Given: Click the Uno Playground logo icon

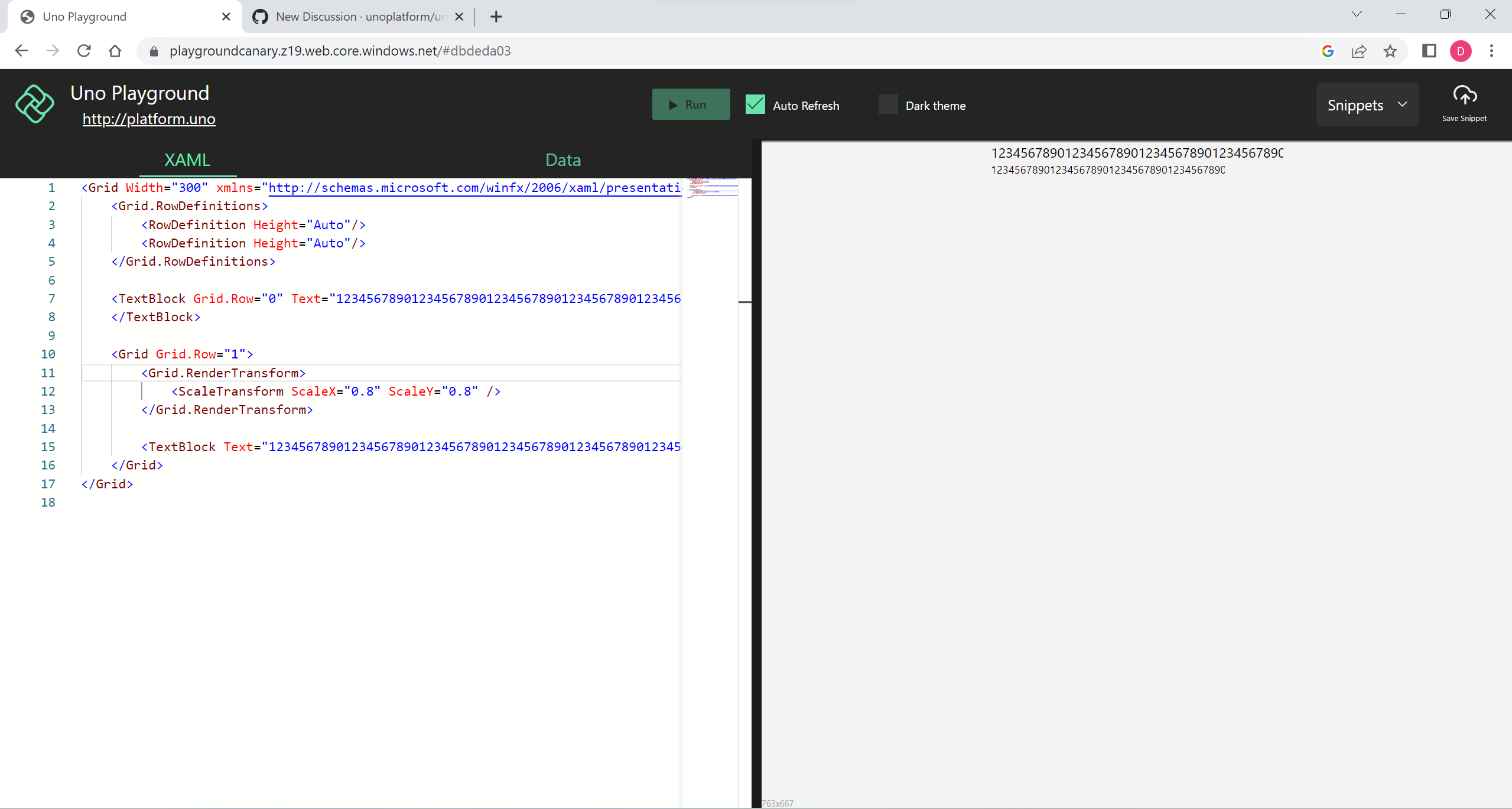Looking at the screenshot, I should point(34,104).
